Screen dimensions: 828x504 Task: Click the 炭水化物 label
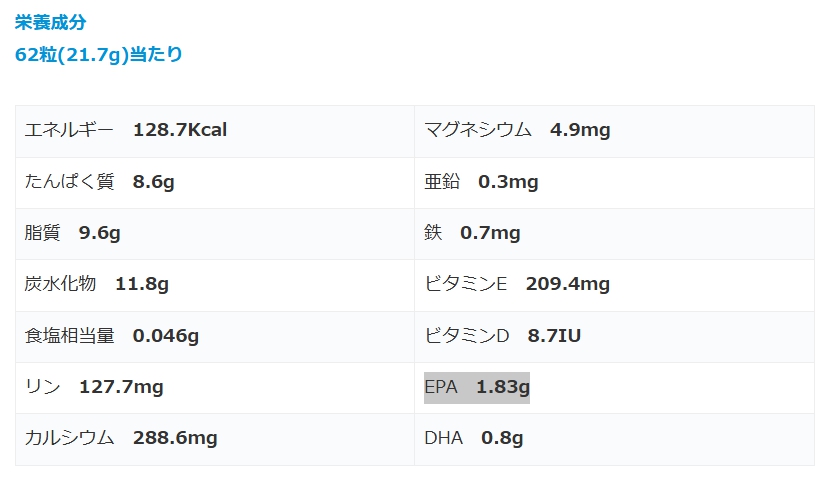(x=60, y=284)
